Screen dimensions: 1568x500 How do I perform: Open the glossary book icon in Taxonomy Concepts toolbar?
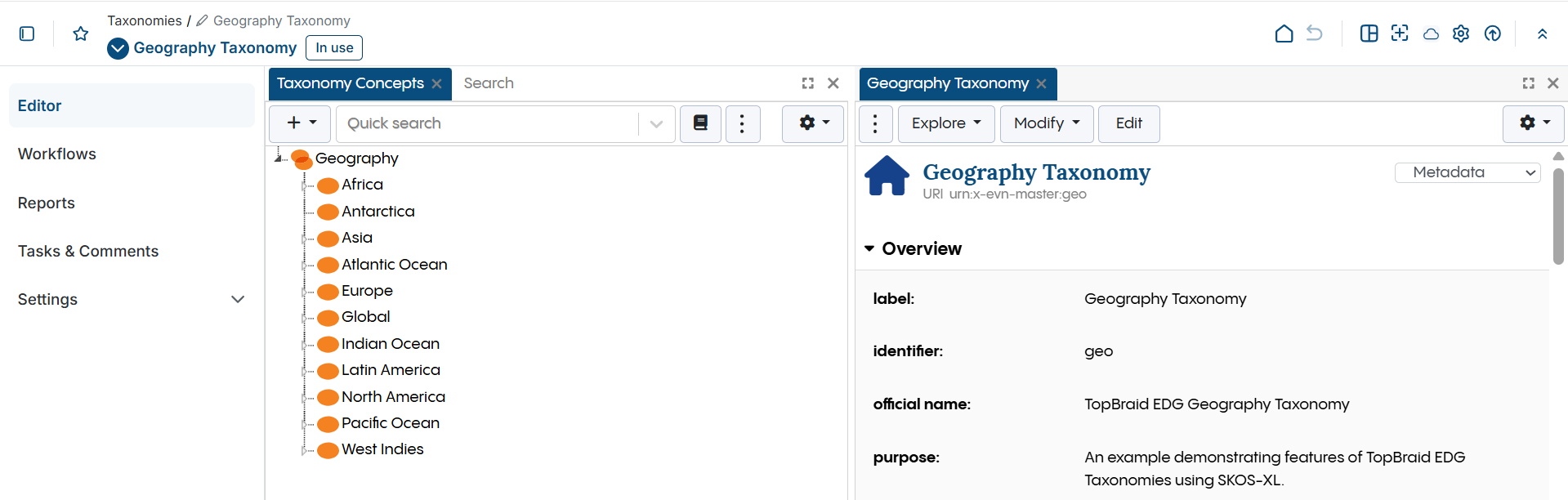(700, 123)
